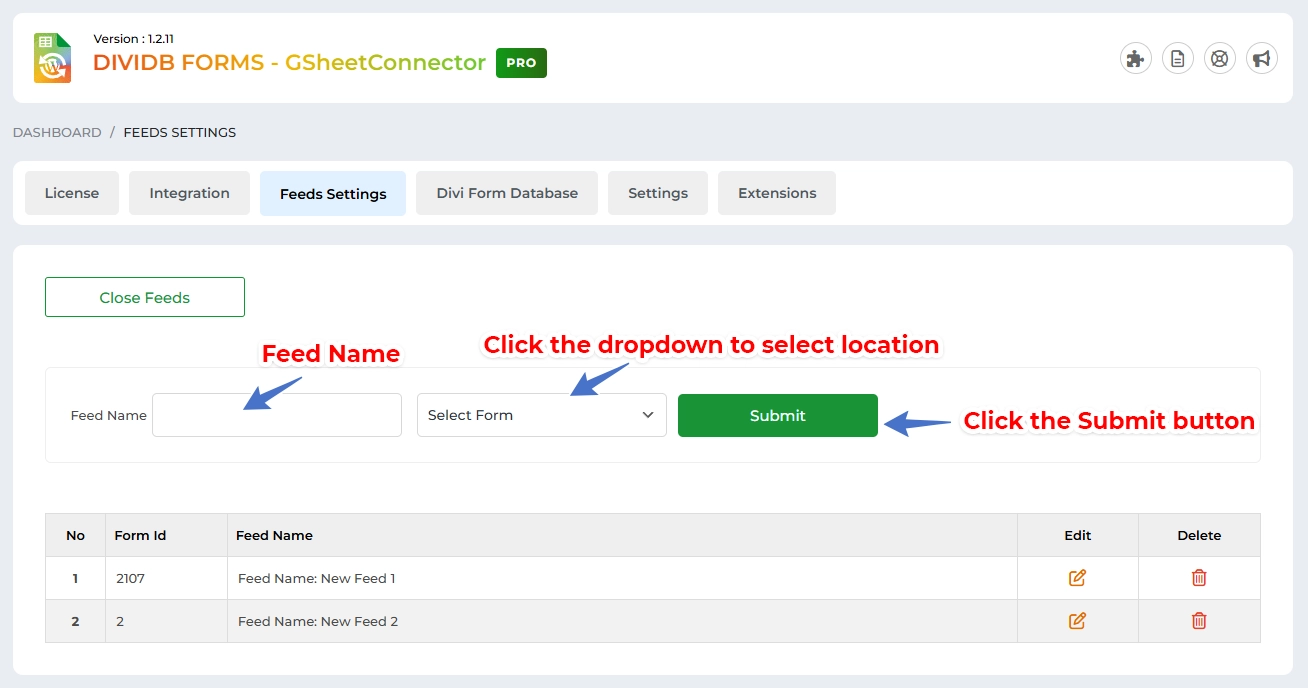Delete feed New Feed 1
The image size is (1308, 688).
click(1198, 577)
